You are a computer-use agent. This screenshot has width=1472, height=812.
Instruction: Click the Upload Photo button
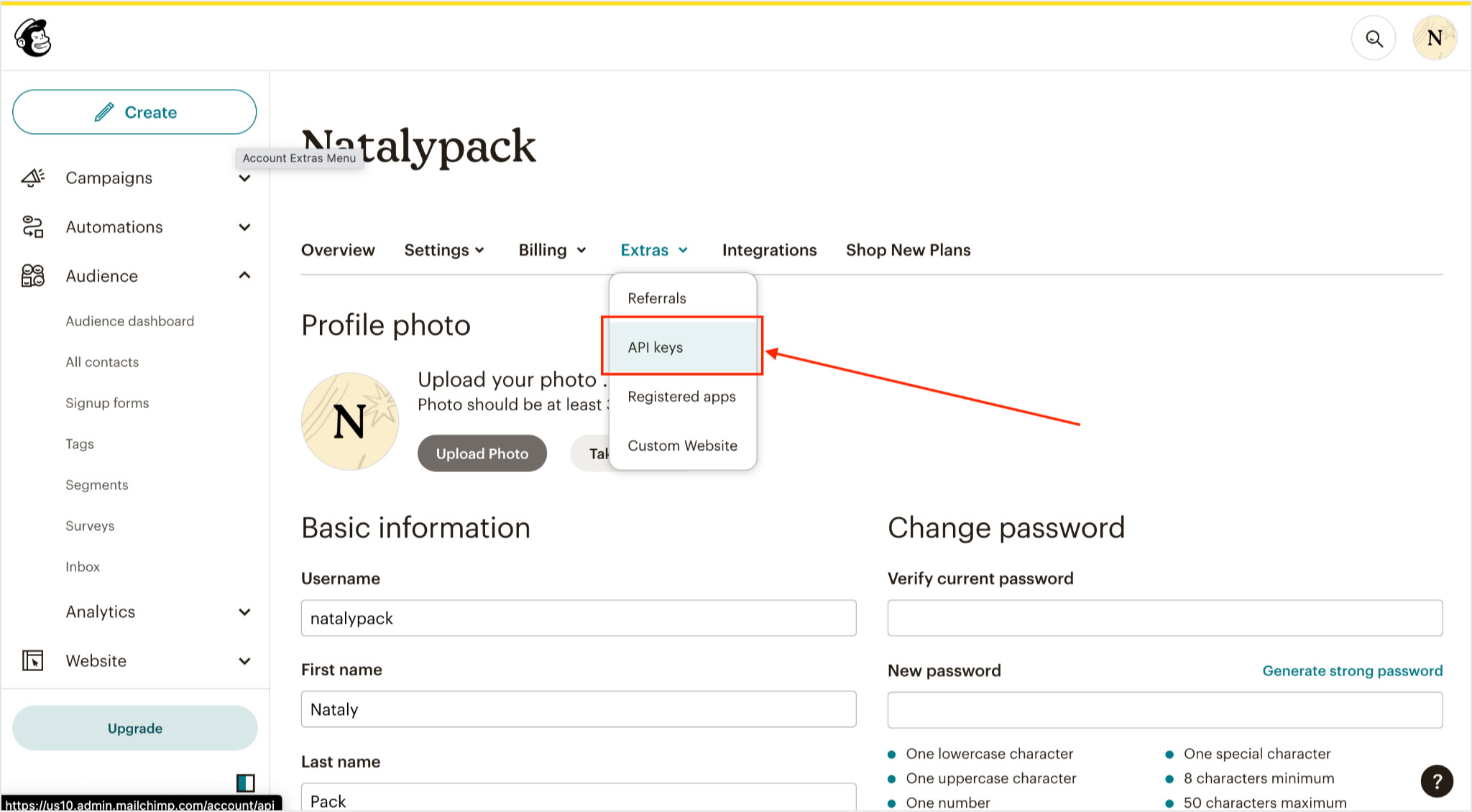click(482, 453)
